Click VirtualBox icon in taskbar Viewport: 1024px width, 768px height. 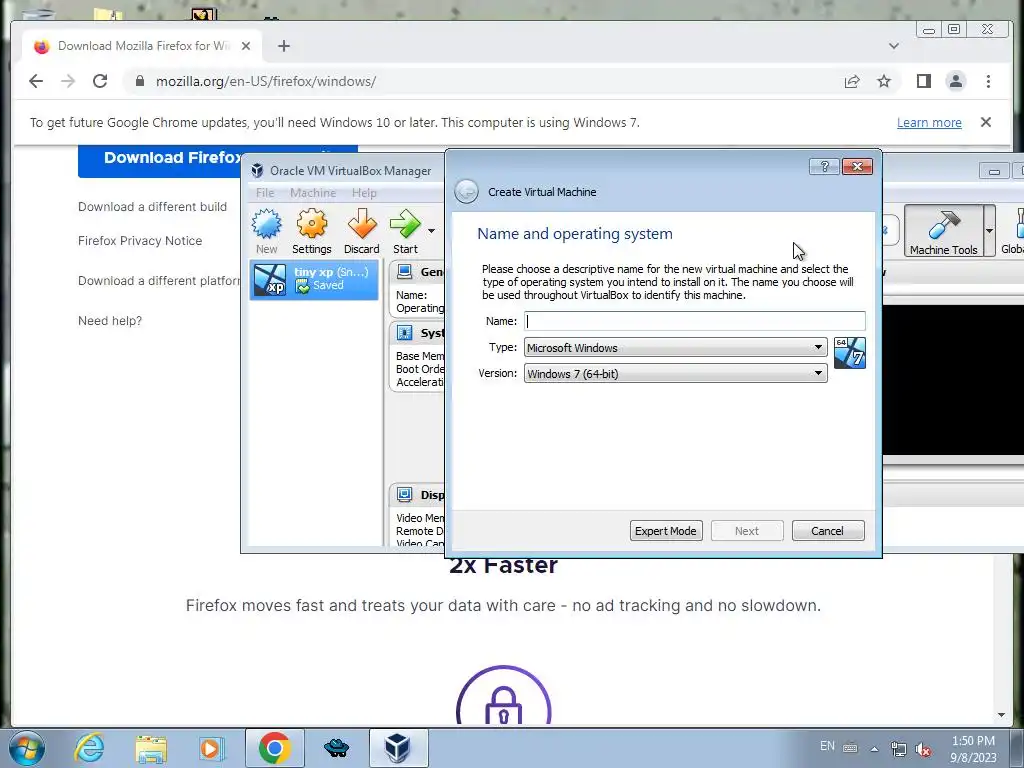click(398, 748)
